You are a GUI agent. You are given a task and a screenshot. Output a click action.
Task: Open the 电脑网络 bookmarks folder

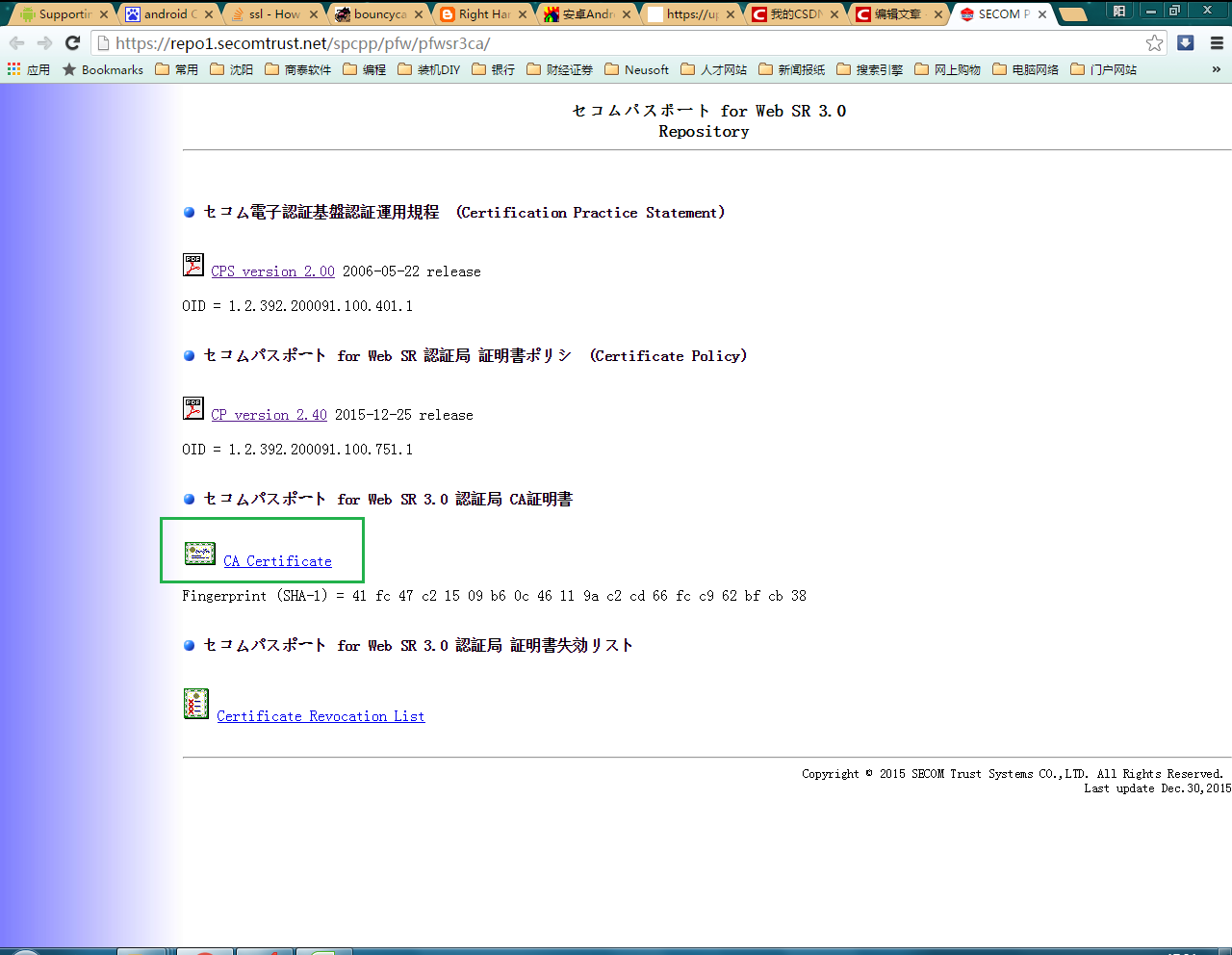(x=1026, y=69)
